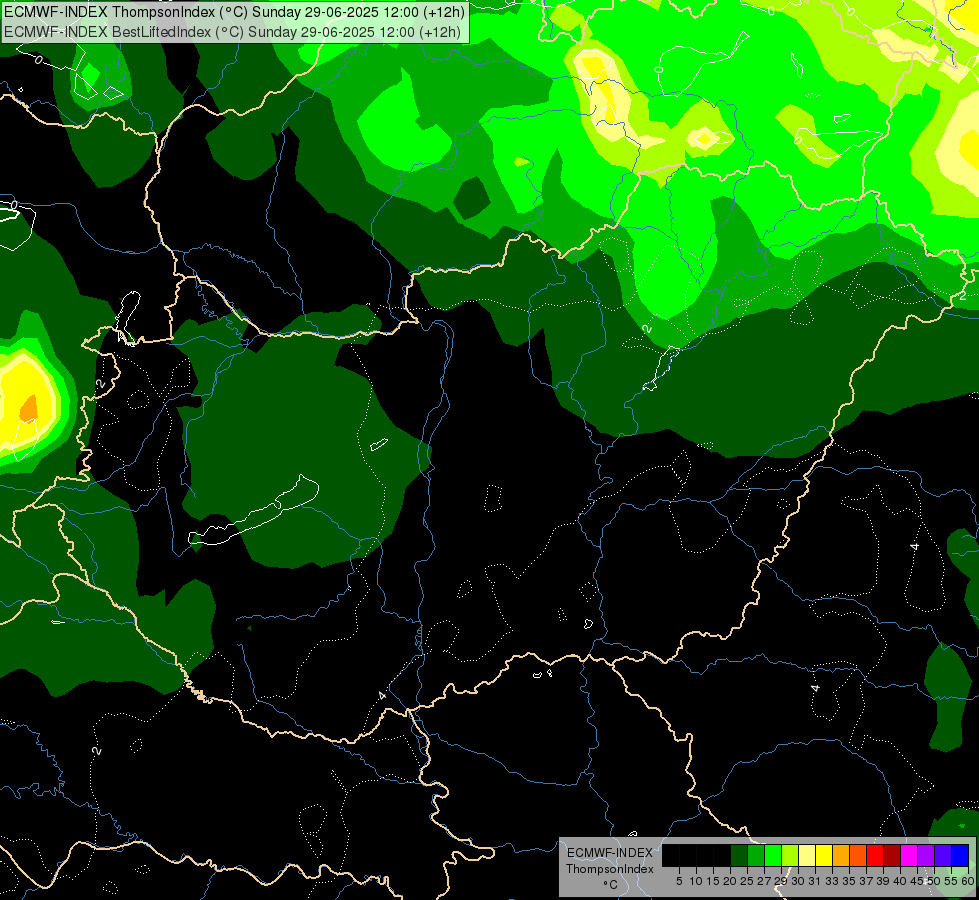
Task: Click the legend unit '°C'
Action: (x=610, y=885)
